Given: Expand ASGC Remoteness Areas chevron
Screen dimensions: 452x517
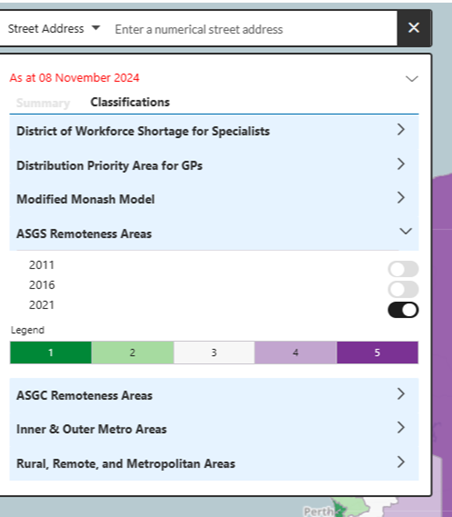Looking at the screenshot, I should [x=401, y=394].
